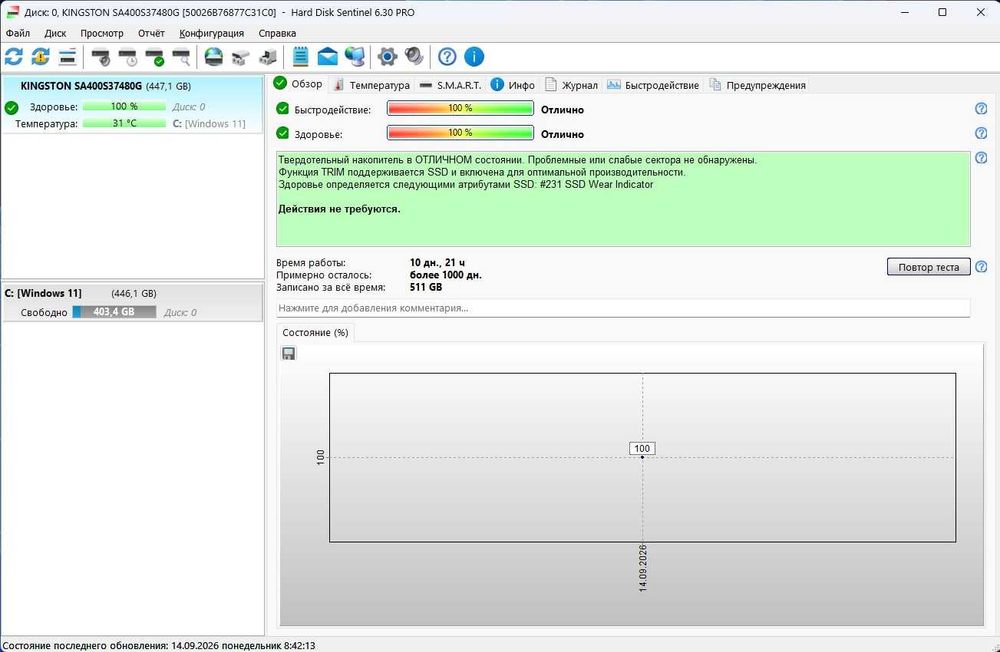Click the 100 data point label on graph

(642, 448)
